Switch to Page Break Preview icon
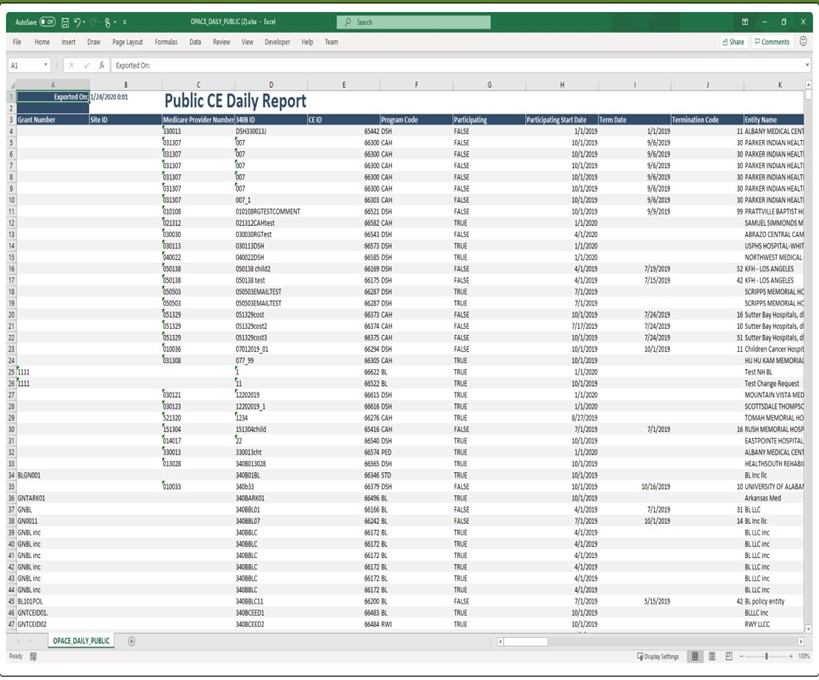Viewport: 819px width, 680px height. 729,656
